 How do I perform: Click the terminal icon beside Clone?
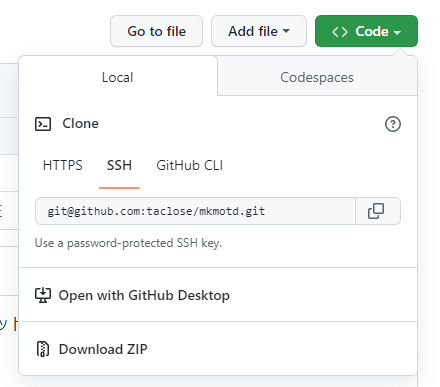click(x=43, y=124)
